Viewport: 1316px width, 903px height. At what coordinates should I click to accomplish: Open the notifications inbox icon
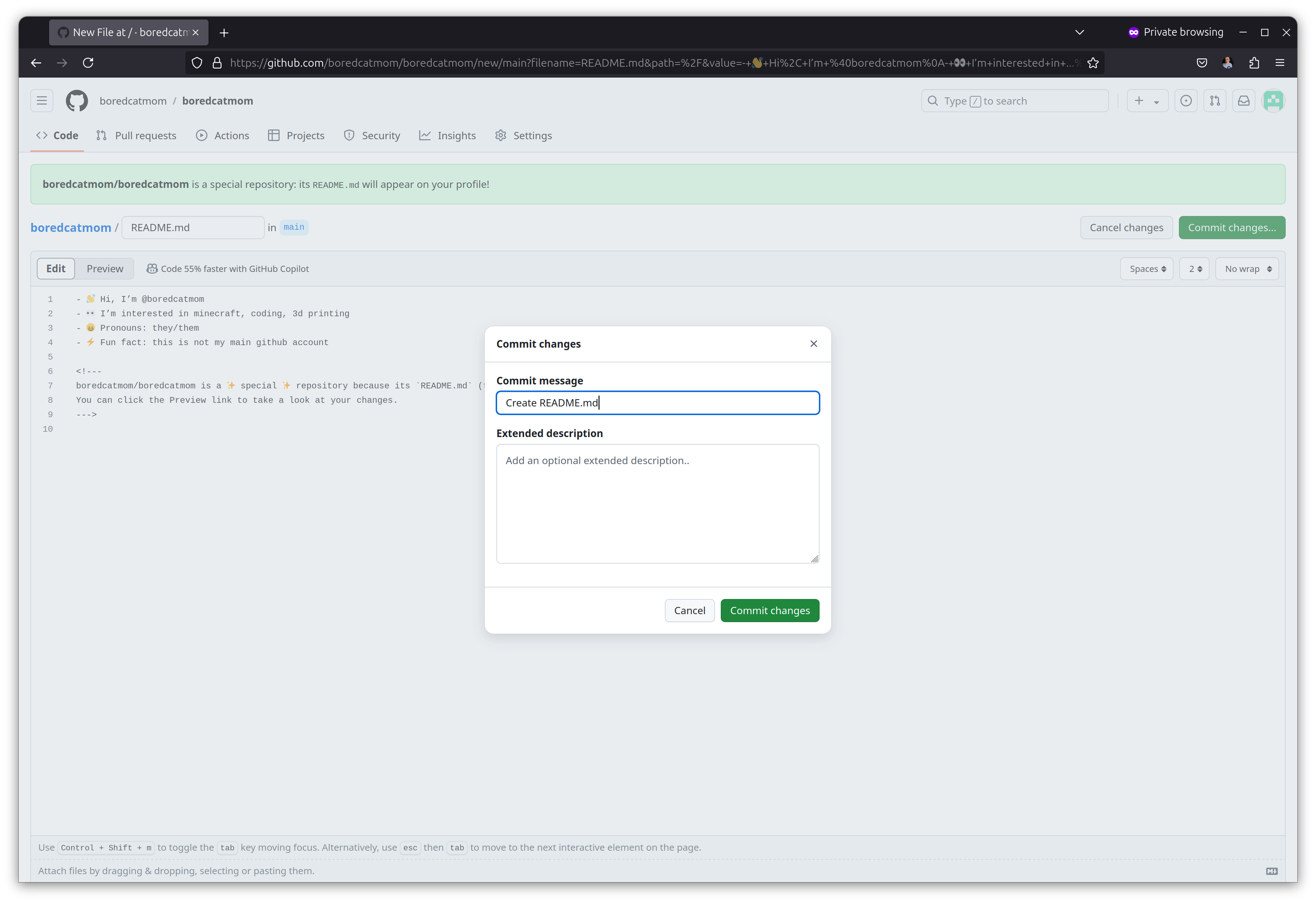(1243, 101)
